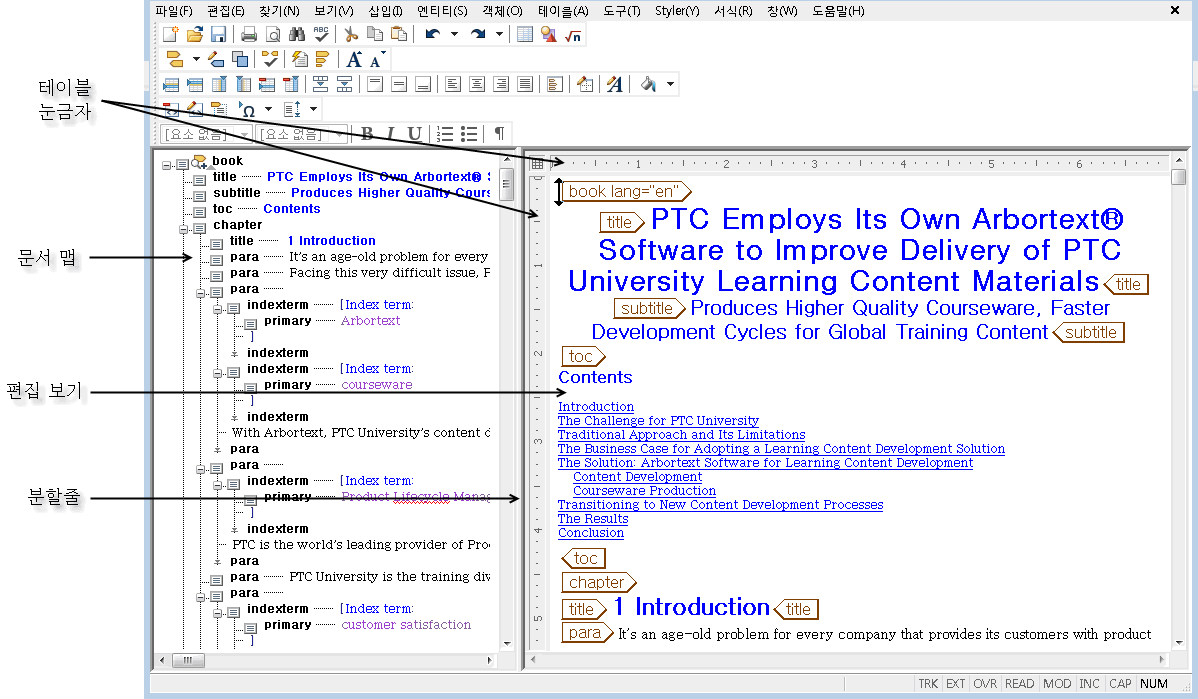Run the ABC spell check
Viewport: 1198px width, 699px height.
[321, 34]
